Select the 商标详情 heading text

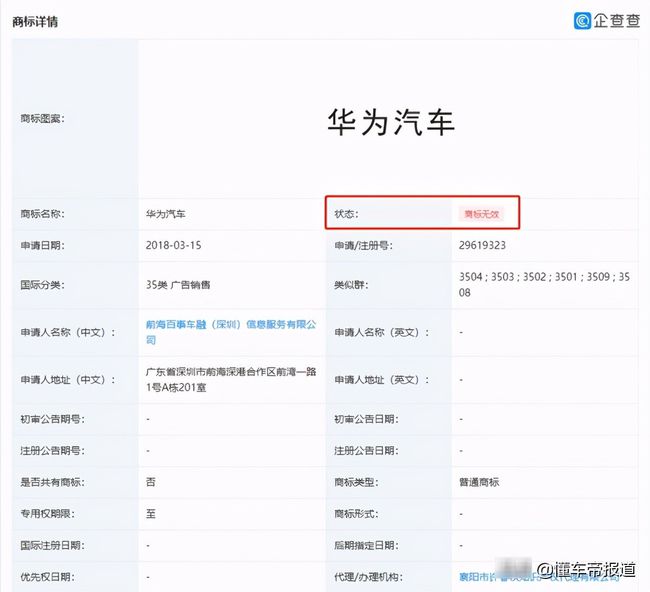pyautogui.click(x=35, y=22)
